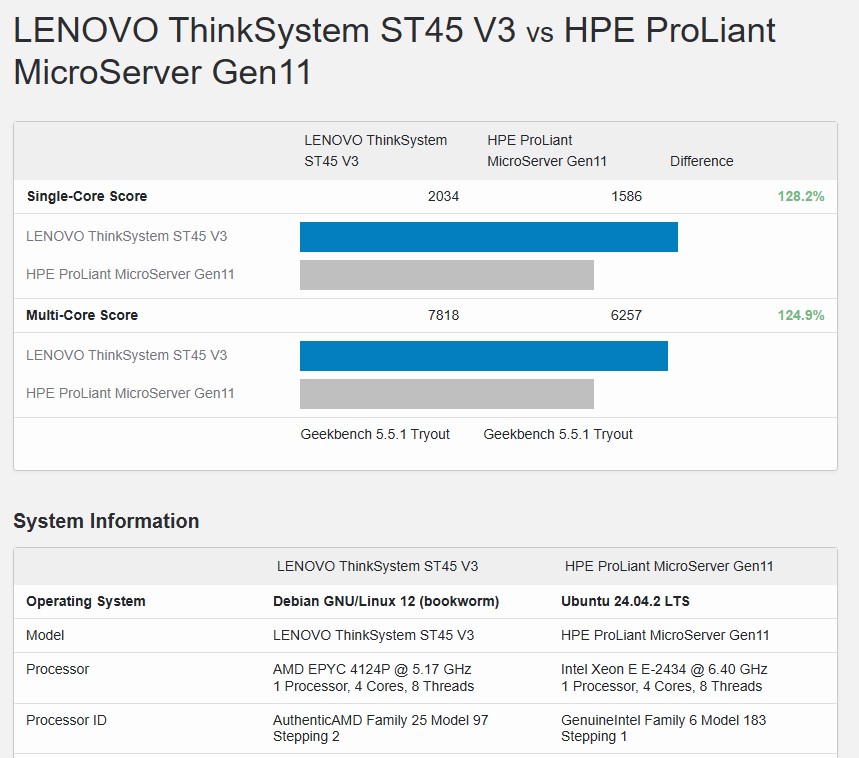Click the LENOVO ThinkSystem ST45 V3 column header in score table
Viewport: 859px width, 758px height.
tap(376, 151)
